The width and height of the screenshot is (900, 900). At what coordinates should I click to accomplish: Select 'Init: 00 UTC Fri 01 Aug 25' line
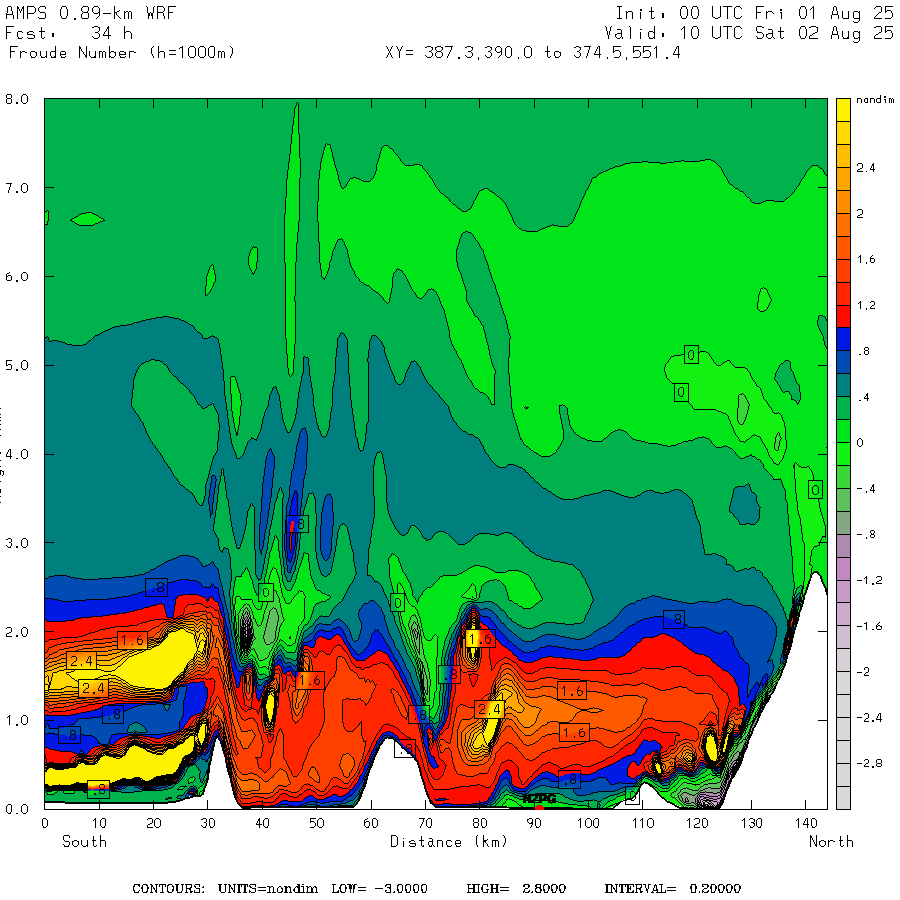[x=754, y=13]
